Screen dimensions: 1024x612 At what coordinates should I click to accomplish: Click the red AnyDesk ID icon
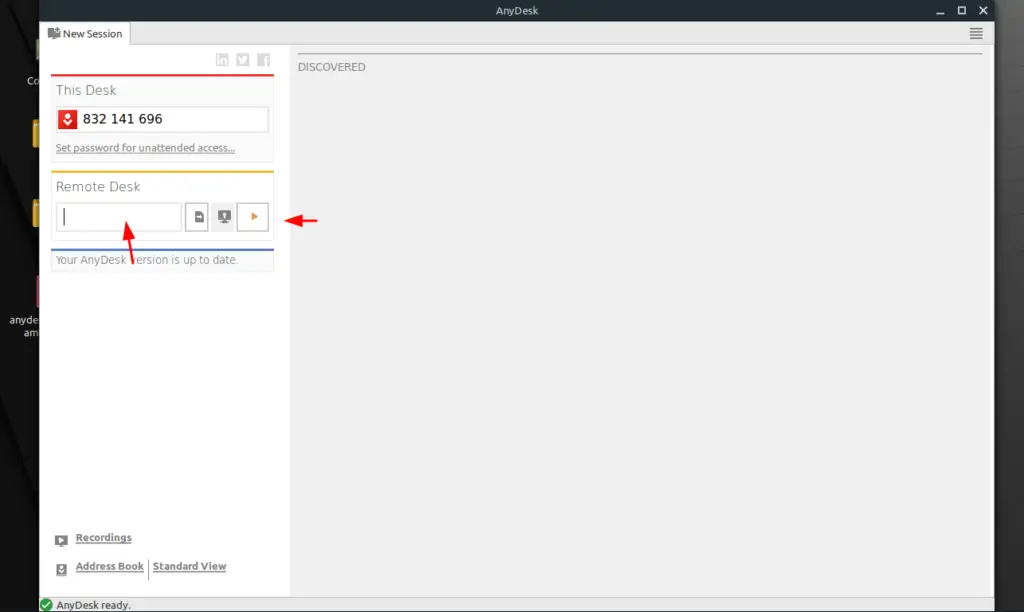67,119
